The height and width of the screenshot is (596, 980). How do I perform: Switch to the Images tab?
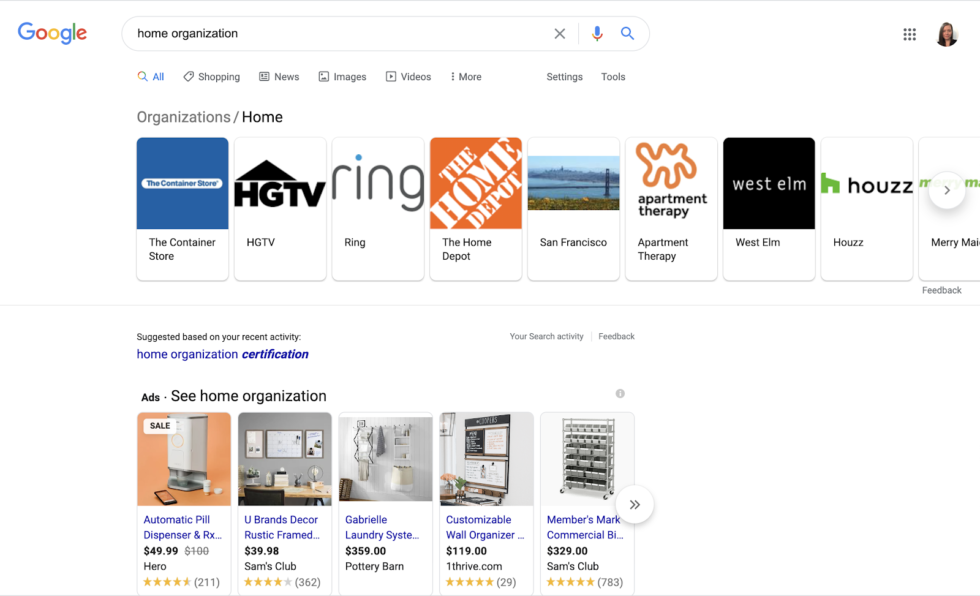point(342,77)
